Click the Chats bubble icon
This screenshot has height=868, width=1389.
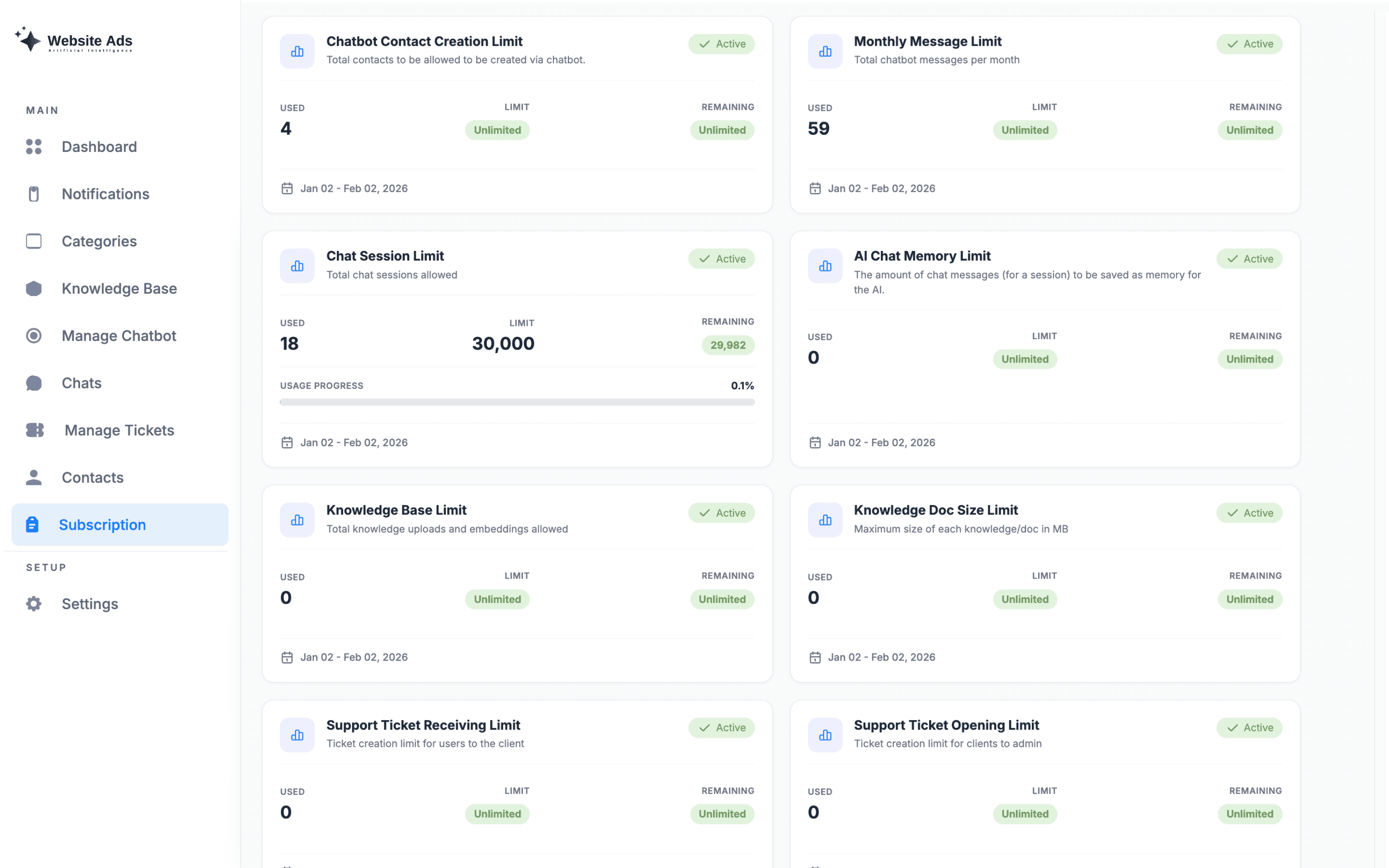click(34, 383)
